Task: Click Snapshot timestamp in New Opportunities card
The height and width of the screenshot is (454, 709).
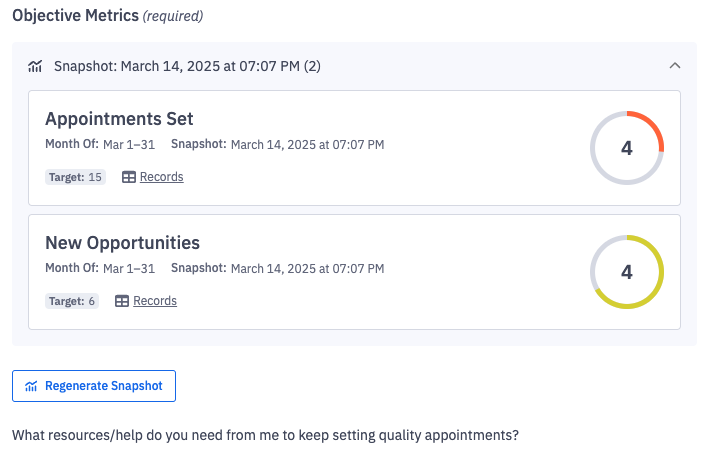Action: point(307,269)
